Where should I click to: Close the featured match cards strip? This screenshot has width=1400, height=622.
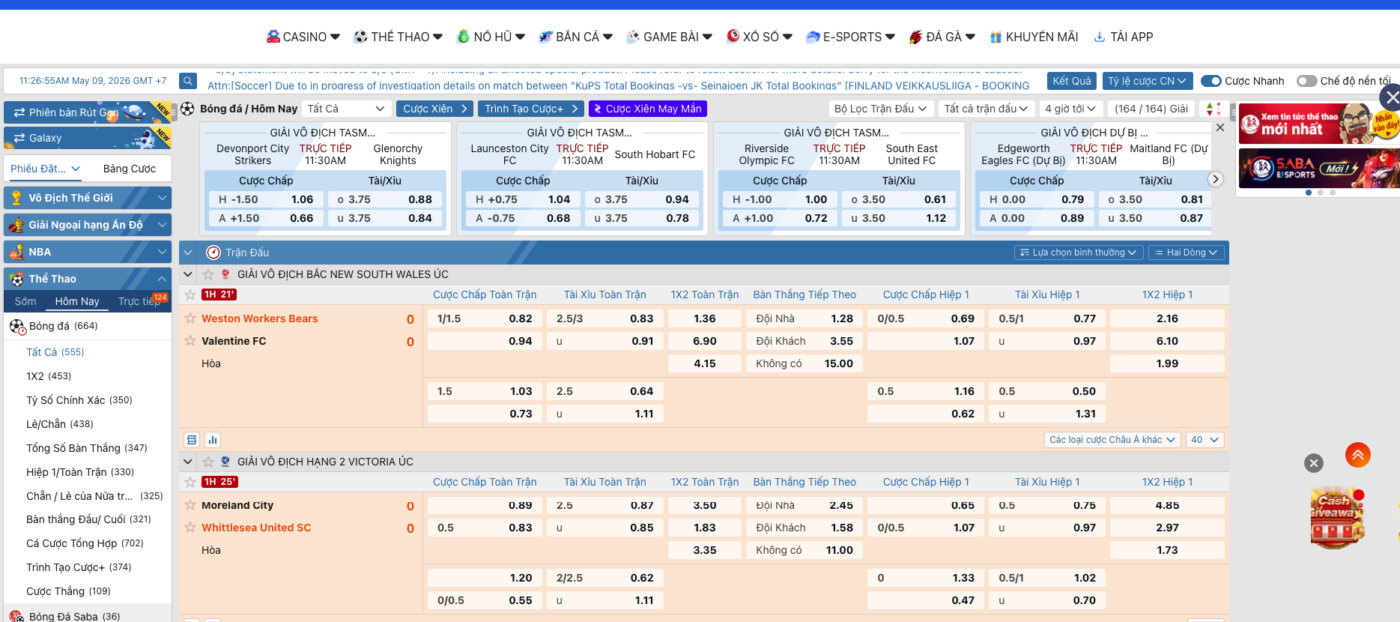(x=1220, y=128)
